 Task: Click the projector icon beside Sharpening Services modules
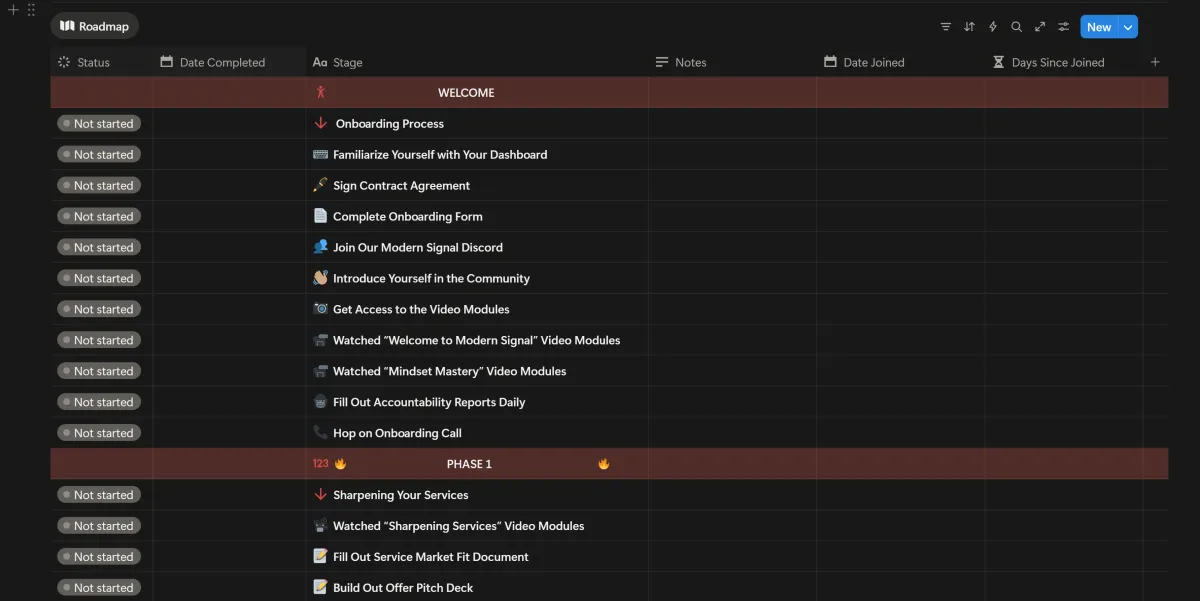point(320,526)
